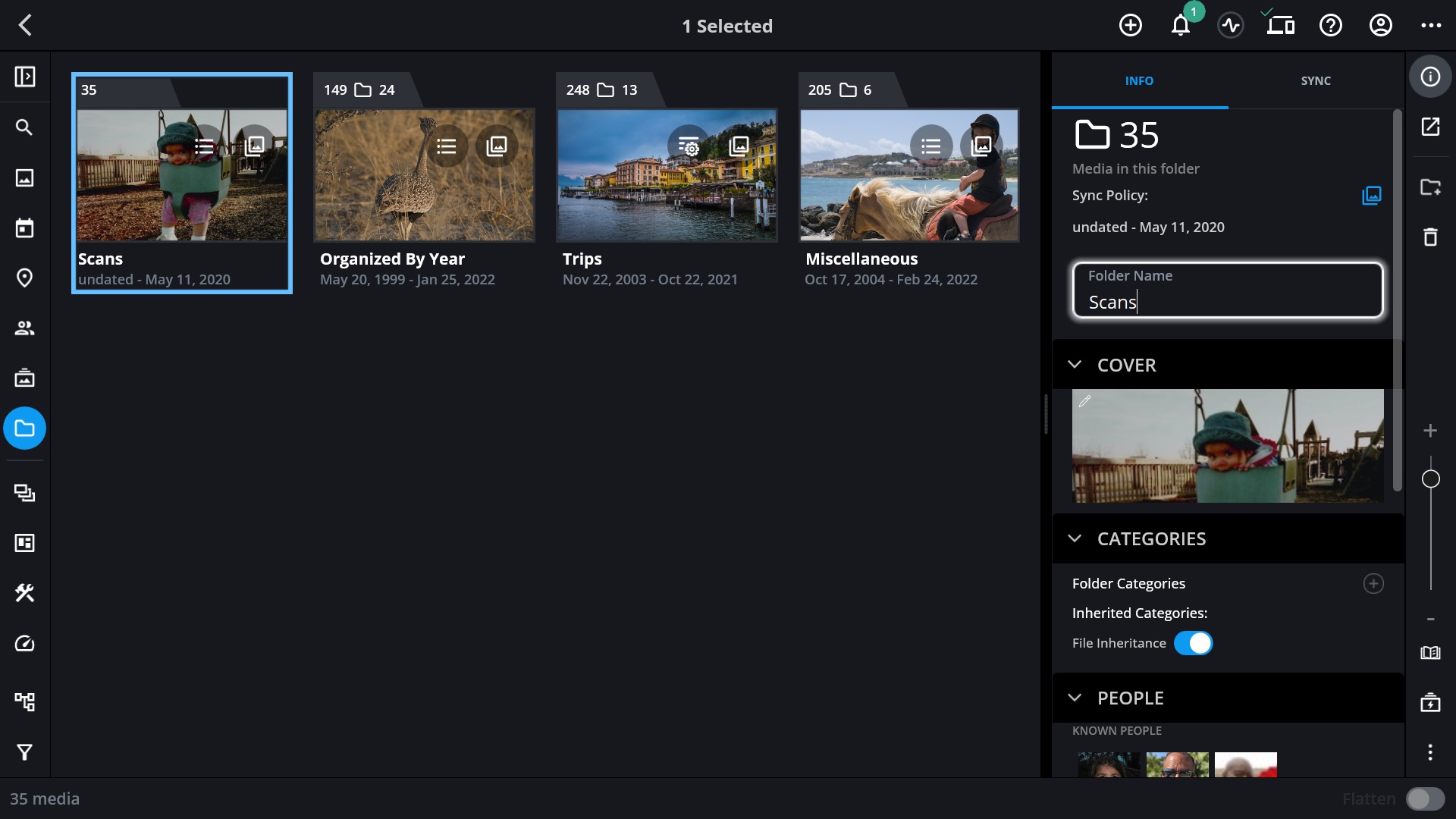Click the add (plus circle) icon in top bar
This screenshot has height=819, width=1456.
(x=1130, y=25)
